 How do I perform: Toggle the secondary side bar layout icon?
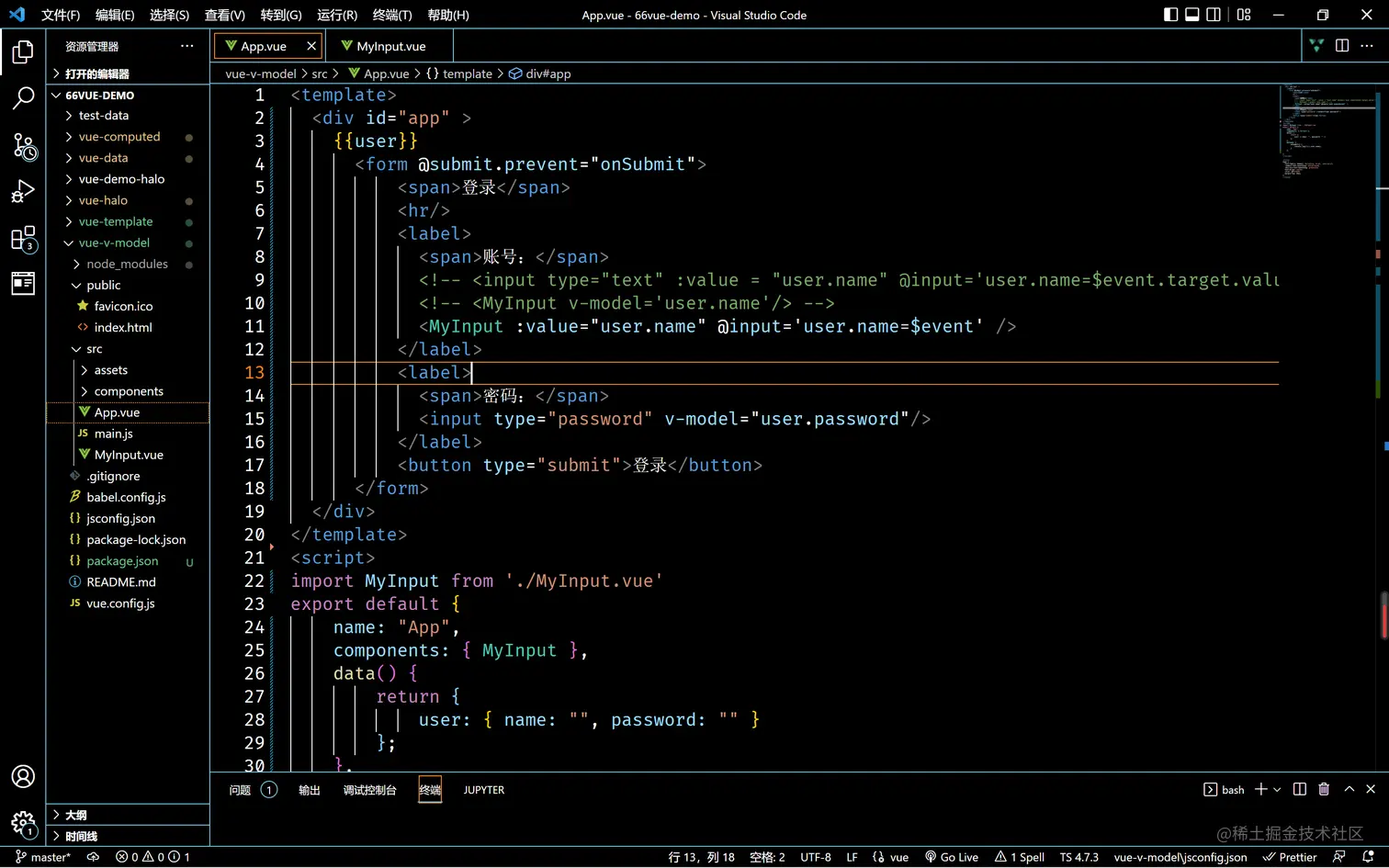(1214, 15)
